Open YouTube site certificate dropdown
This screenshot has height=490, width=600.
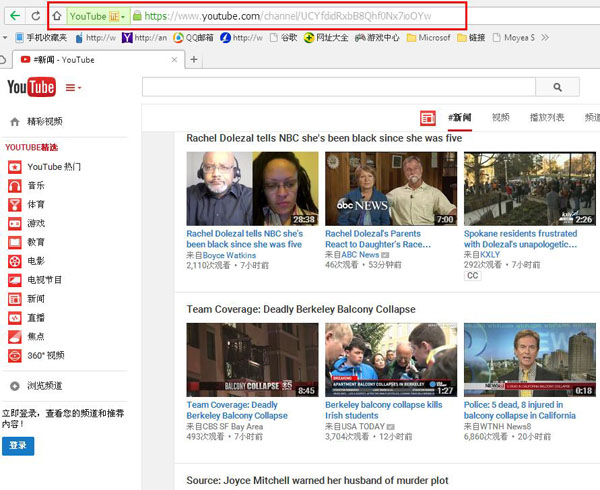98,16
